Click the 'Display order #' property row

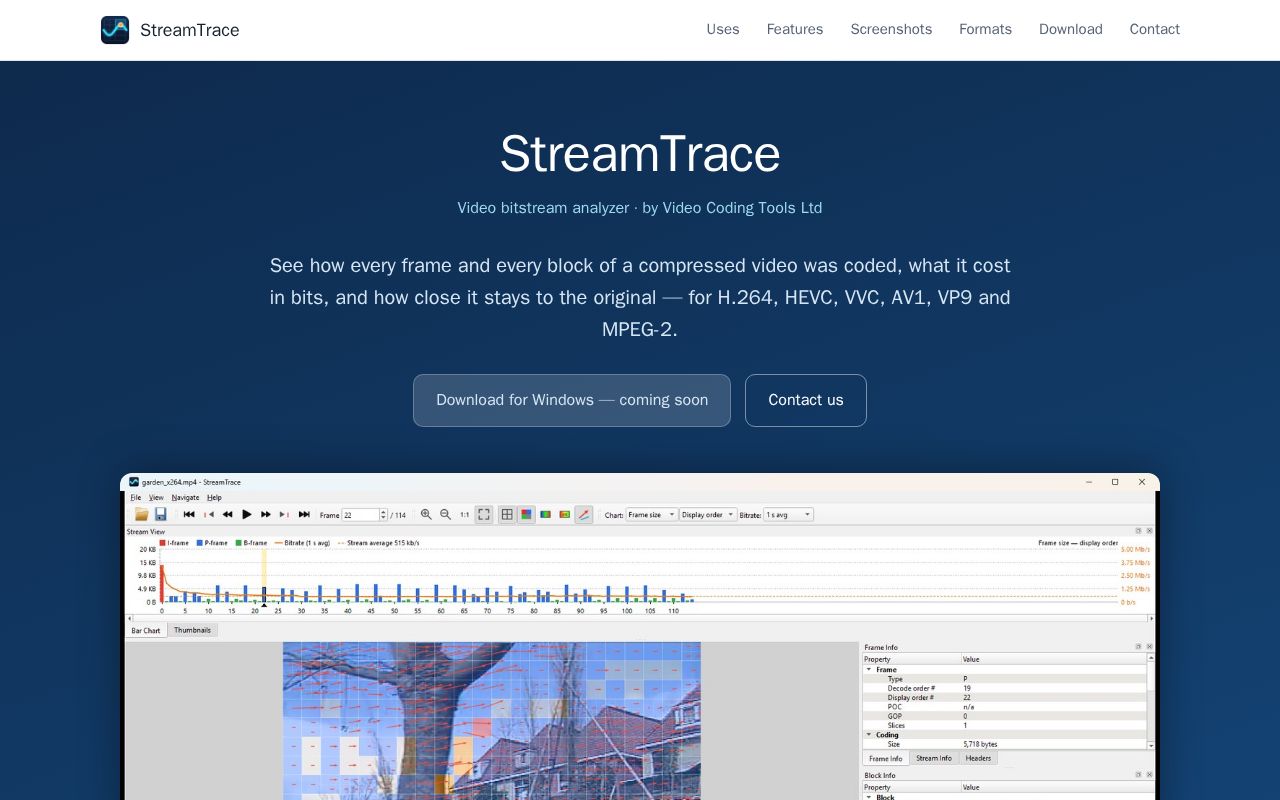point(1005,697)
